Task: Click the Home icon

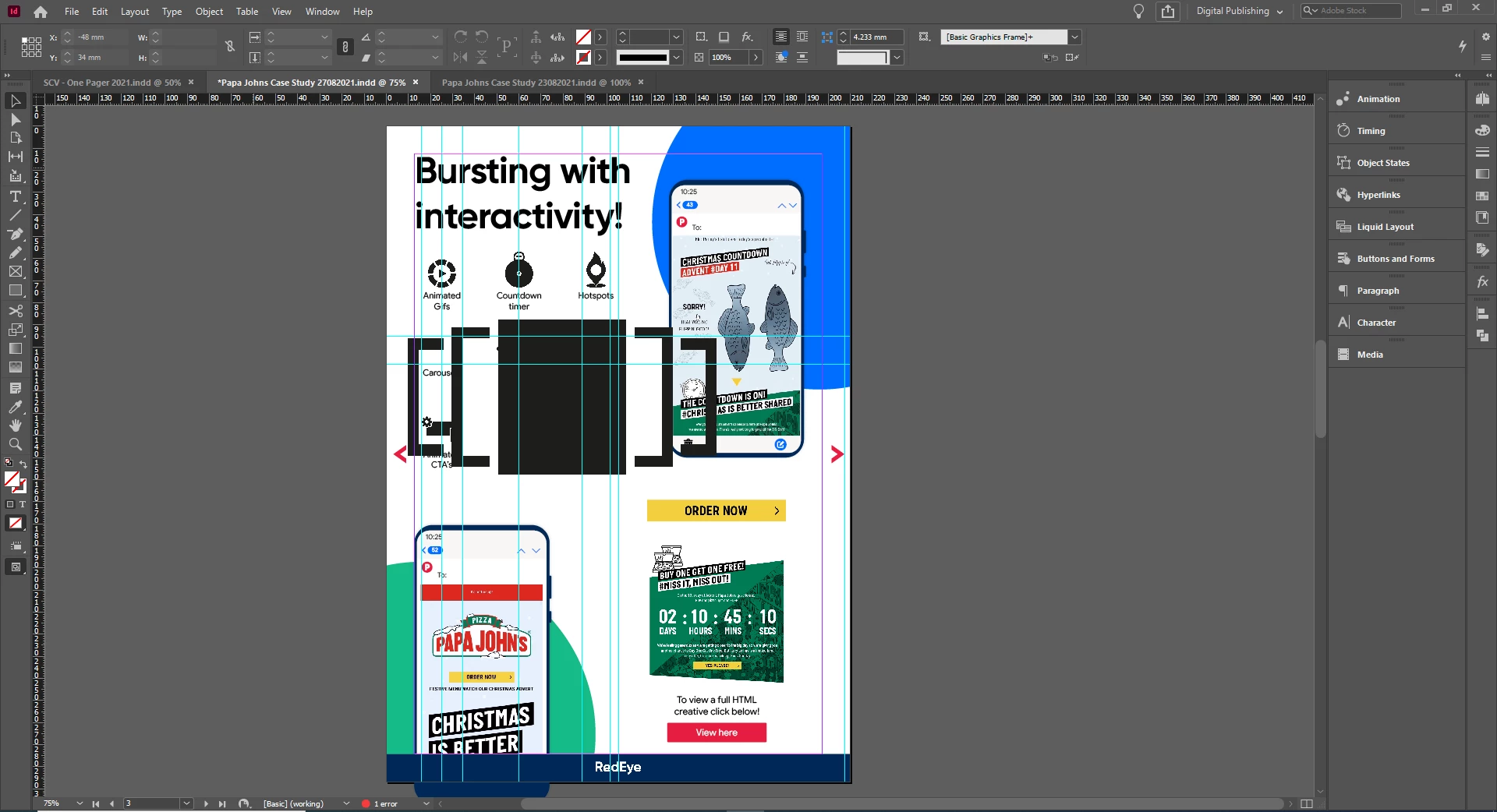Action: point(41,12)
